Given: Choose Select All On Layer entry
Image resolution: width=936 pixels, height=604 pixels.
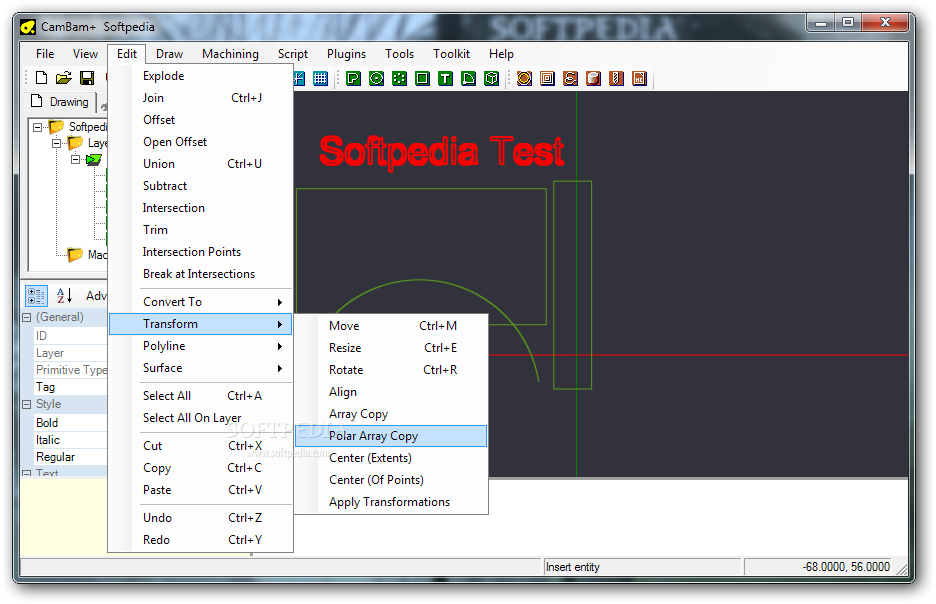Looking at the screenshot, I should [201, 418].
